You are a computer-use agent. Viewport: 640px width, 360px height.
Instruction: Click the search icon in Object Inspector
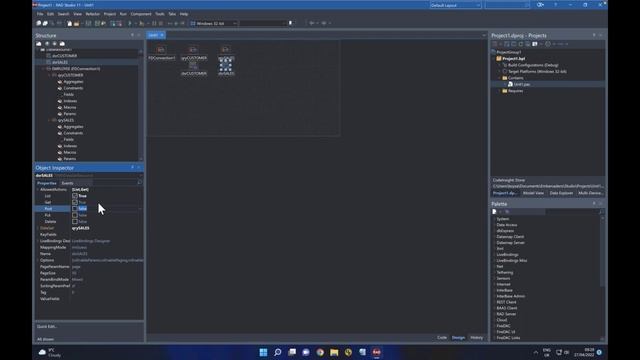pos(139,183)
